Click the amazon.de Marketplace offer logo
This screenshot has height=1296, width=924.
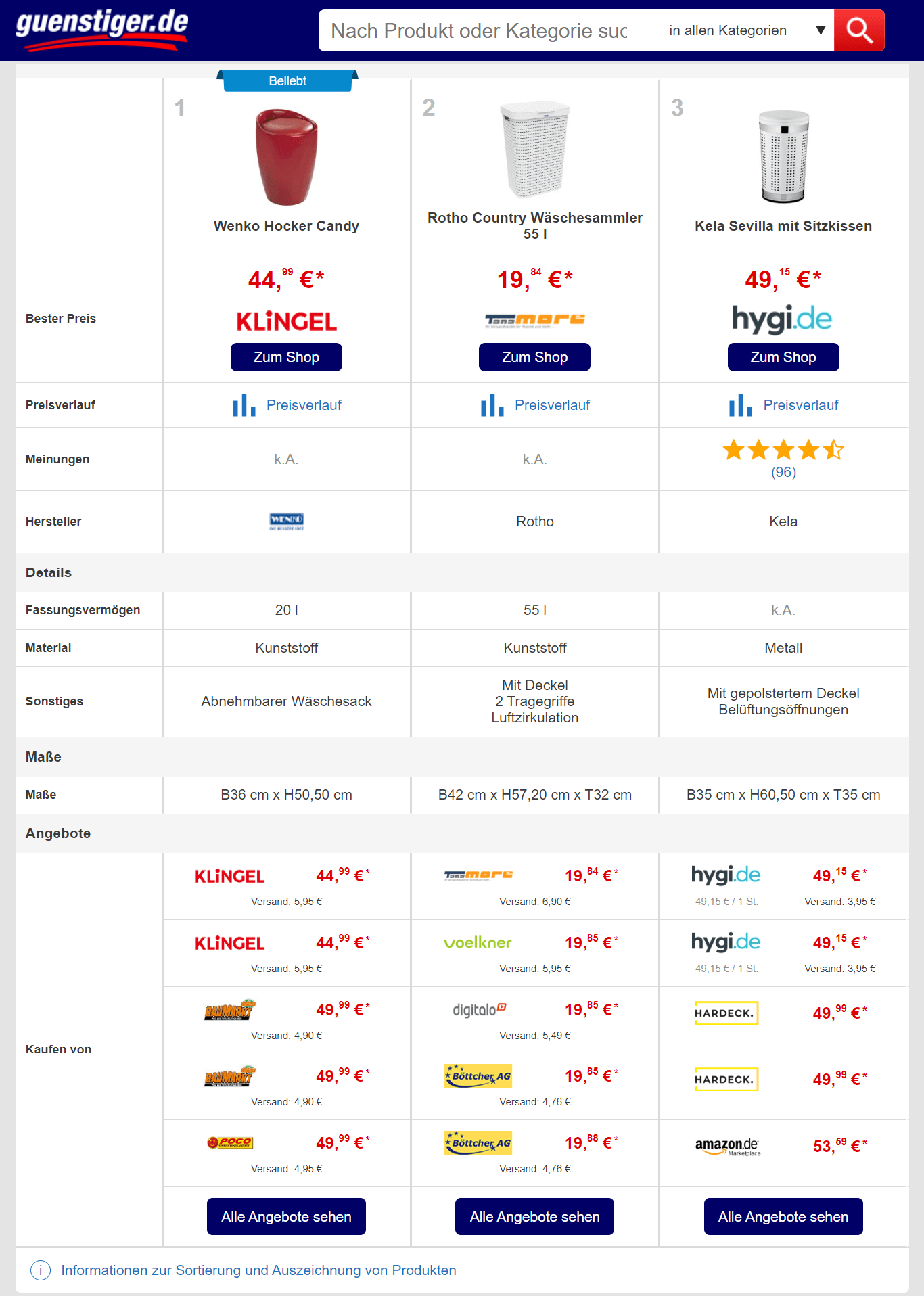727,1146
